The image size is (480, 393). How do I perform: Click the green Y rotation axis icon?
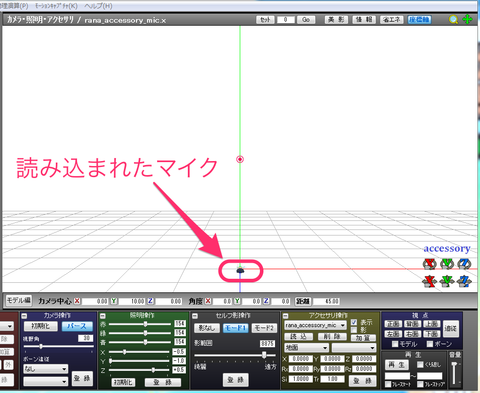tap(447, 264)
